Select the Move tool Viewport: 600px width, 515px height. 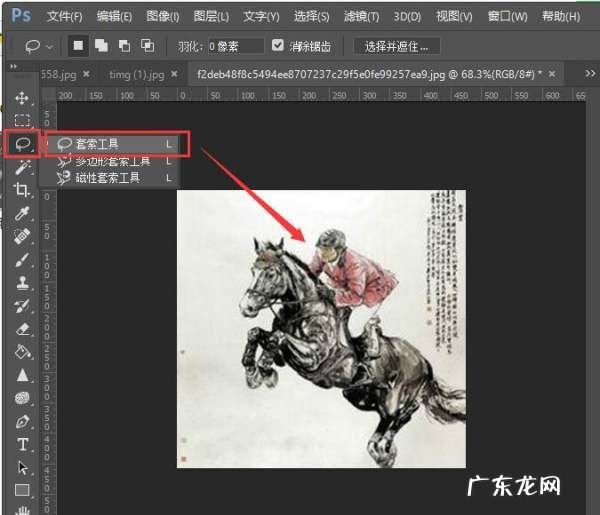(22, 99)
